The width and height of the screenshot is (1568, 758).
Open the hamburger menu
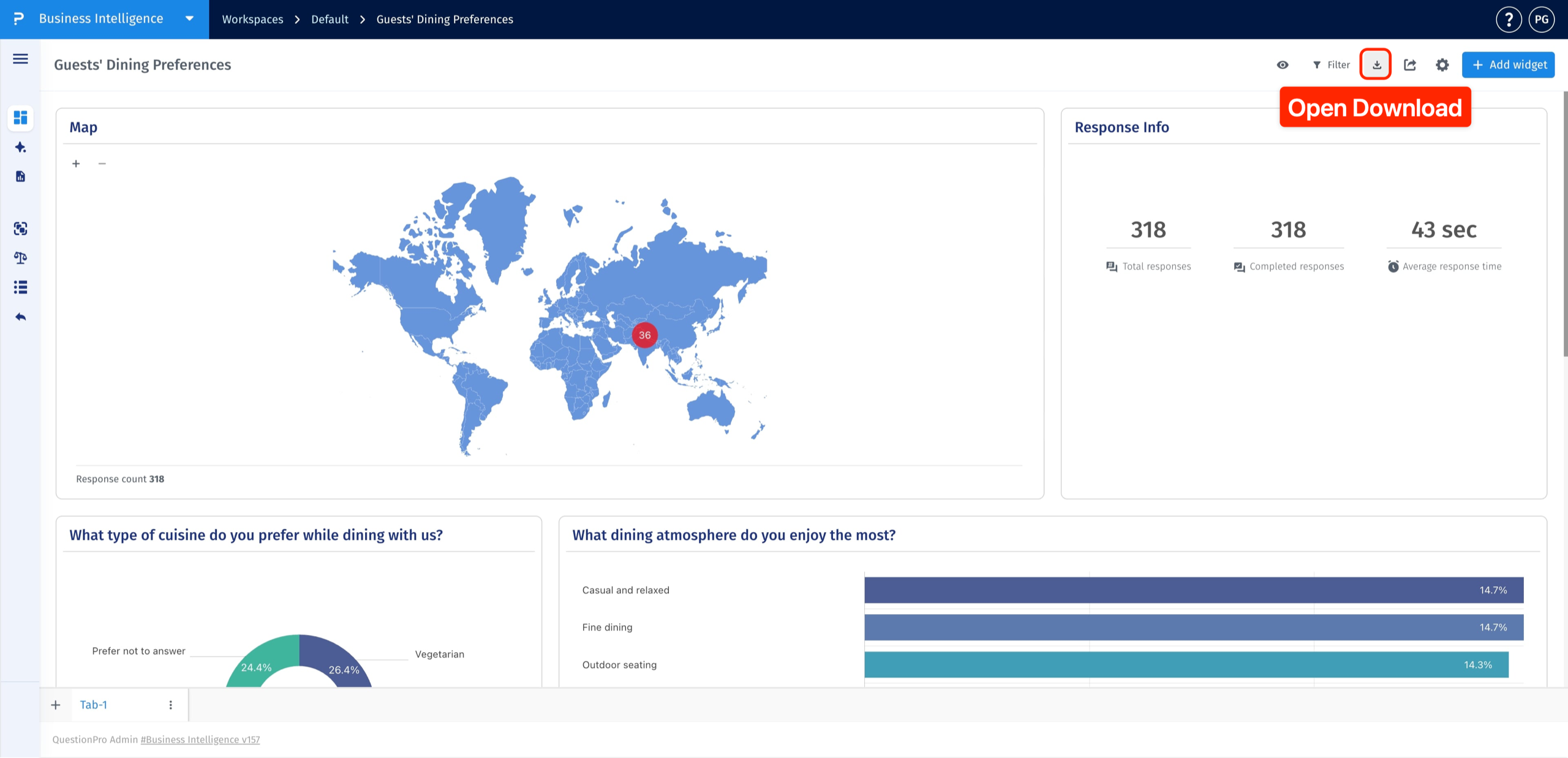pyautogui.click(x=20, y=59)
